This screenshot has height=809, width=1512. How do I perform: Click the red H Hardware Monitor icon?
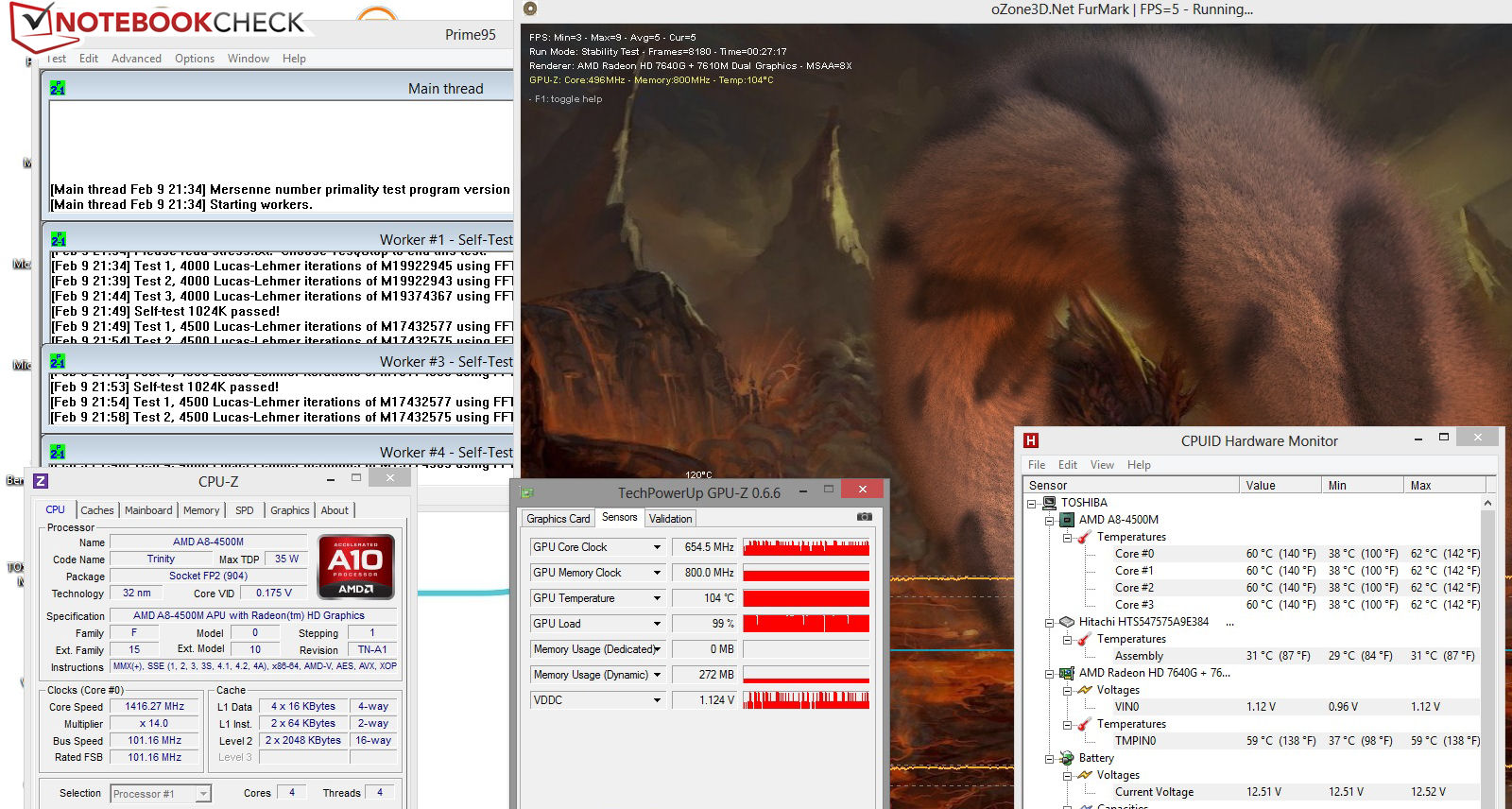[1031, 440]
